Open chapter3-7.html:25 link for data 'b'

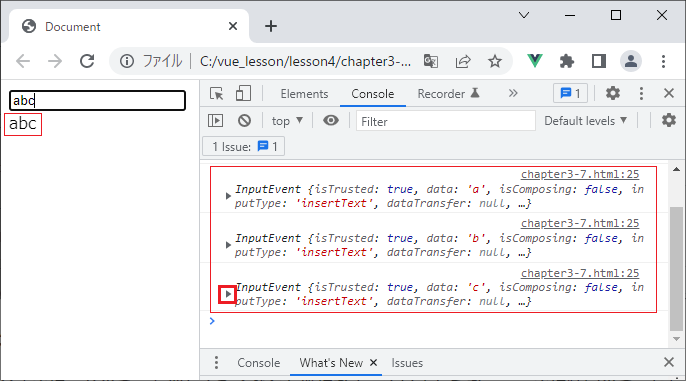pyautogui.click(x=580, y=223)
